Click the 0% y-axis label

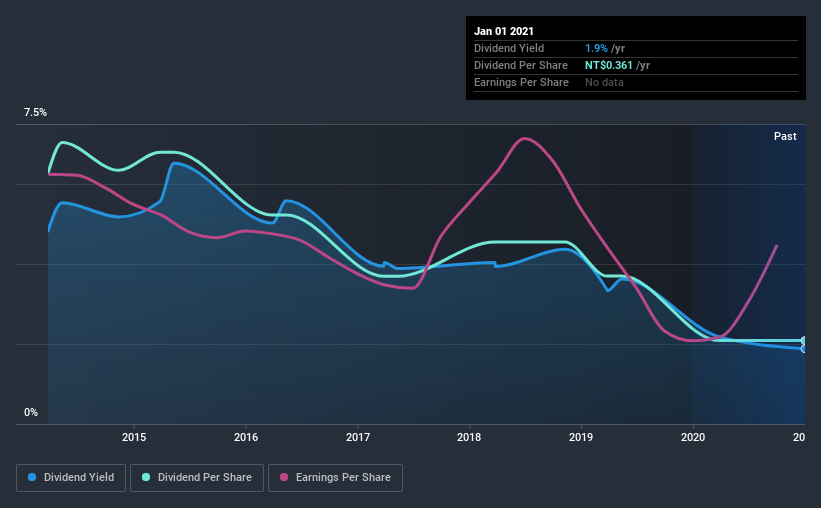coord(31,413)
